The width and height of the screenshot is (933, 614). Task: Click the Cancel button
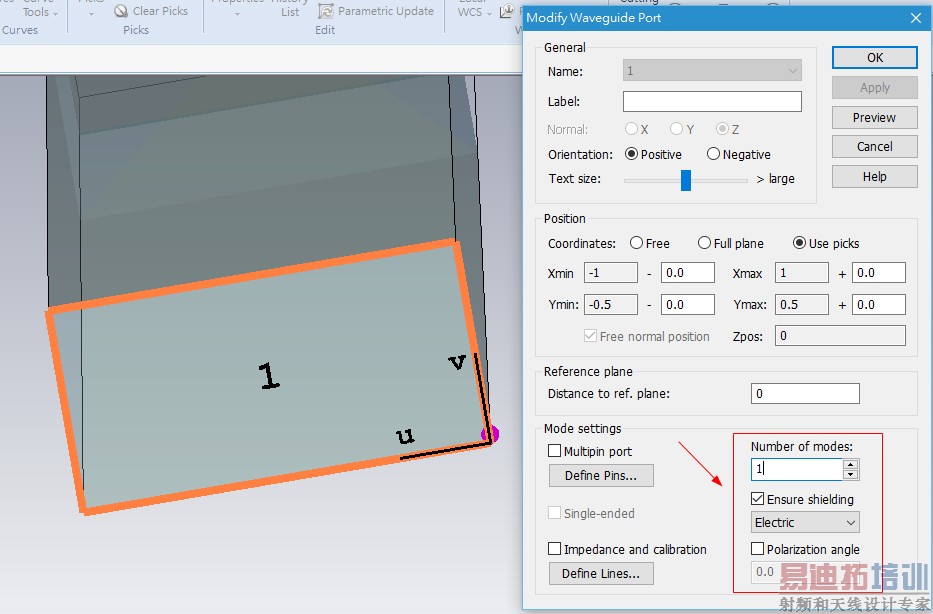[x=874, y=147]
